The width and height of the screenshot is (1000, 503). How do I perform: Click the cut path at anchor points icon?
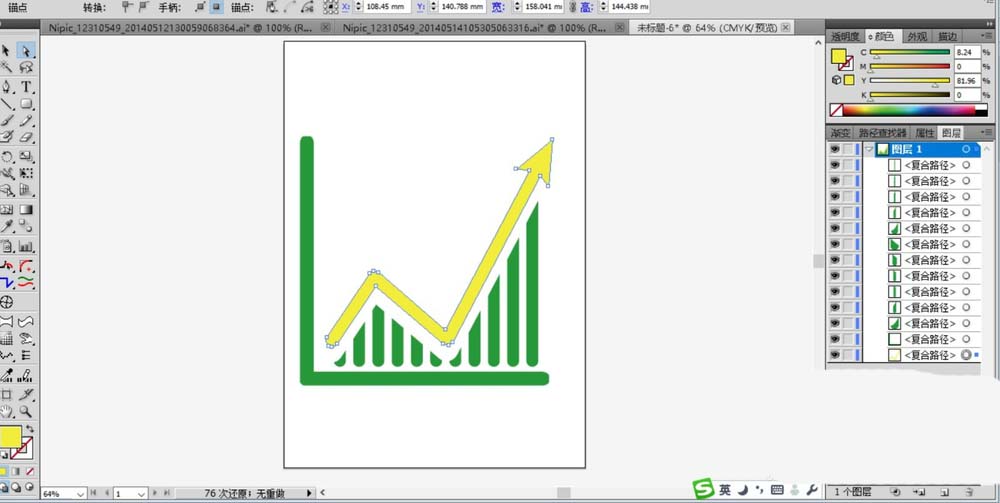pos(307,7)
